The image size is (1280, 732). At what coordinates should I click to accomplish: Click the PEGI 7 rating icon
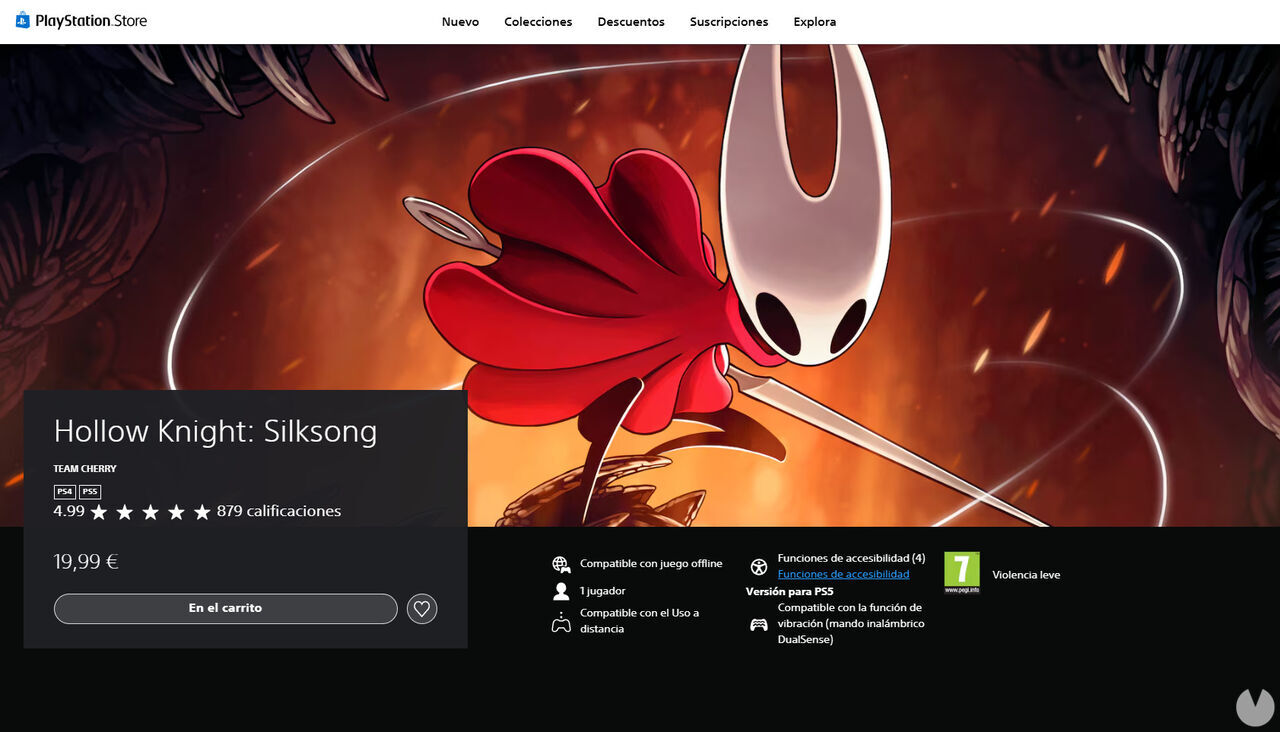pyautogui.click(x=962, y=572)
